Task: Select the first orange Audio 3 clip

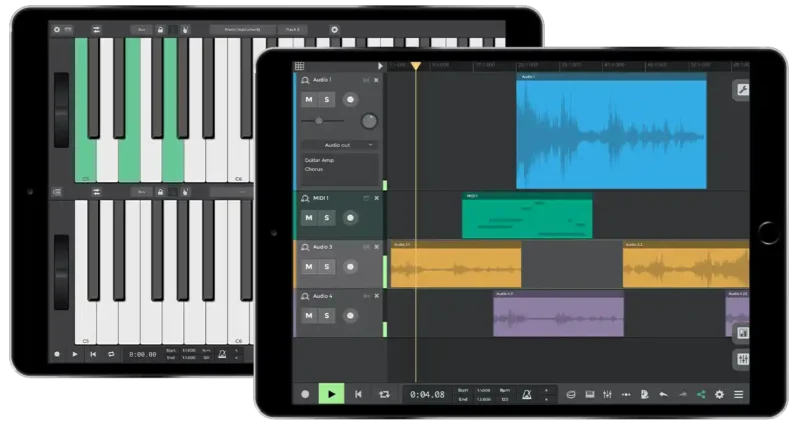Action: tap(456, 264)
